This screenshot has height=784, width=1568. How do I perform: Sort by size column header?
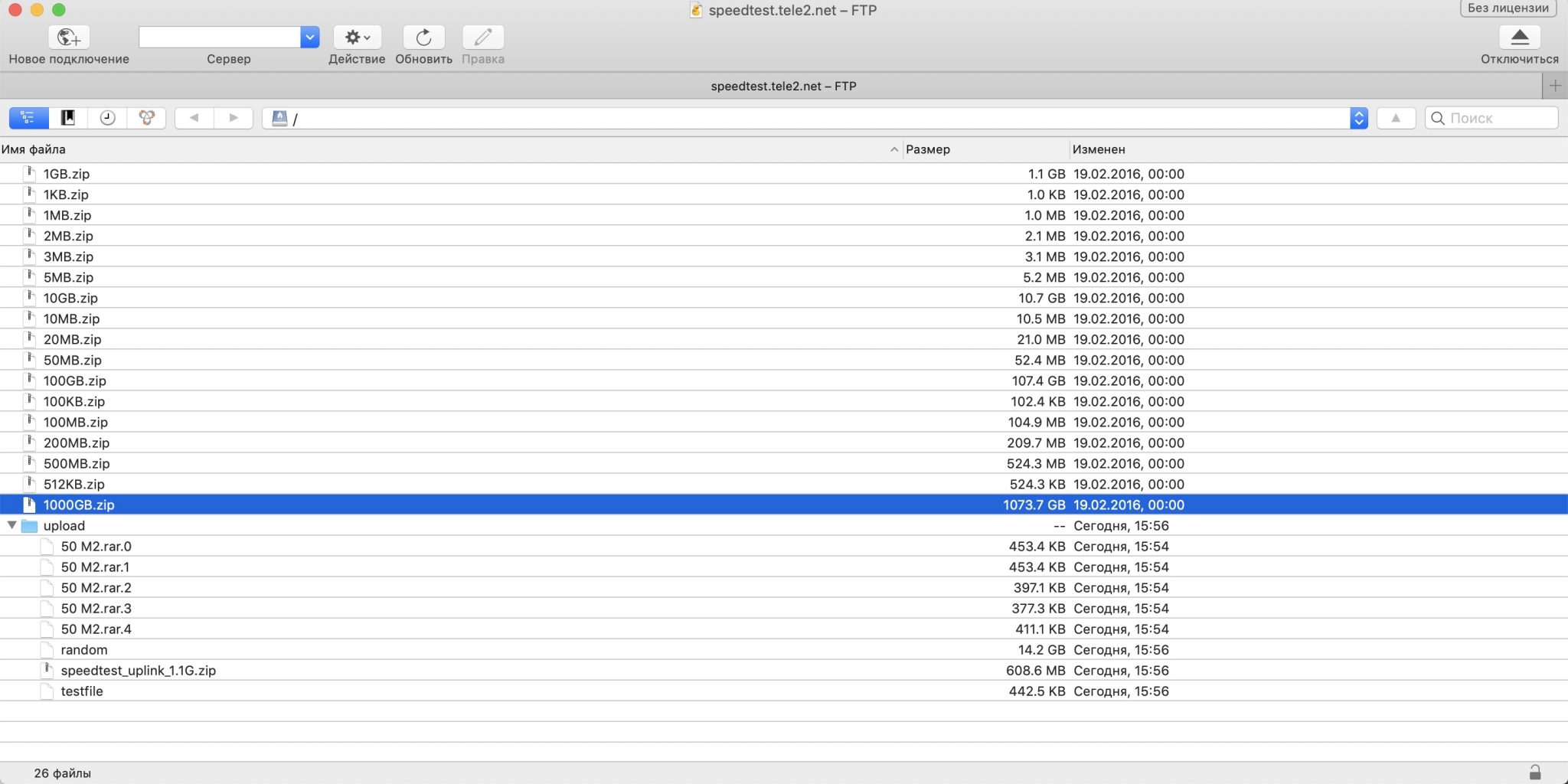pyautogui.click(x=985, y=149)
